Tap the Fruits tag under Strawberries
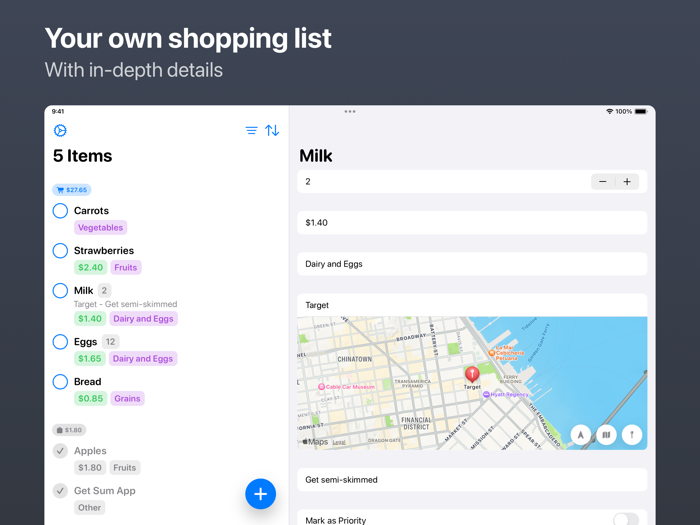 [126, 267]
